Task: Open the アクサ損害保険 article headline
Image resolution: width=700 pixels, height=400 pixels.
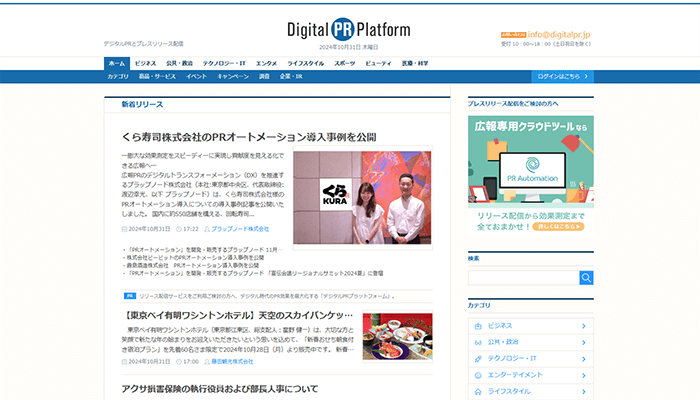Action: 220,389
